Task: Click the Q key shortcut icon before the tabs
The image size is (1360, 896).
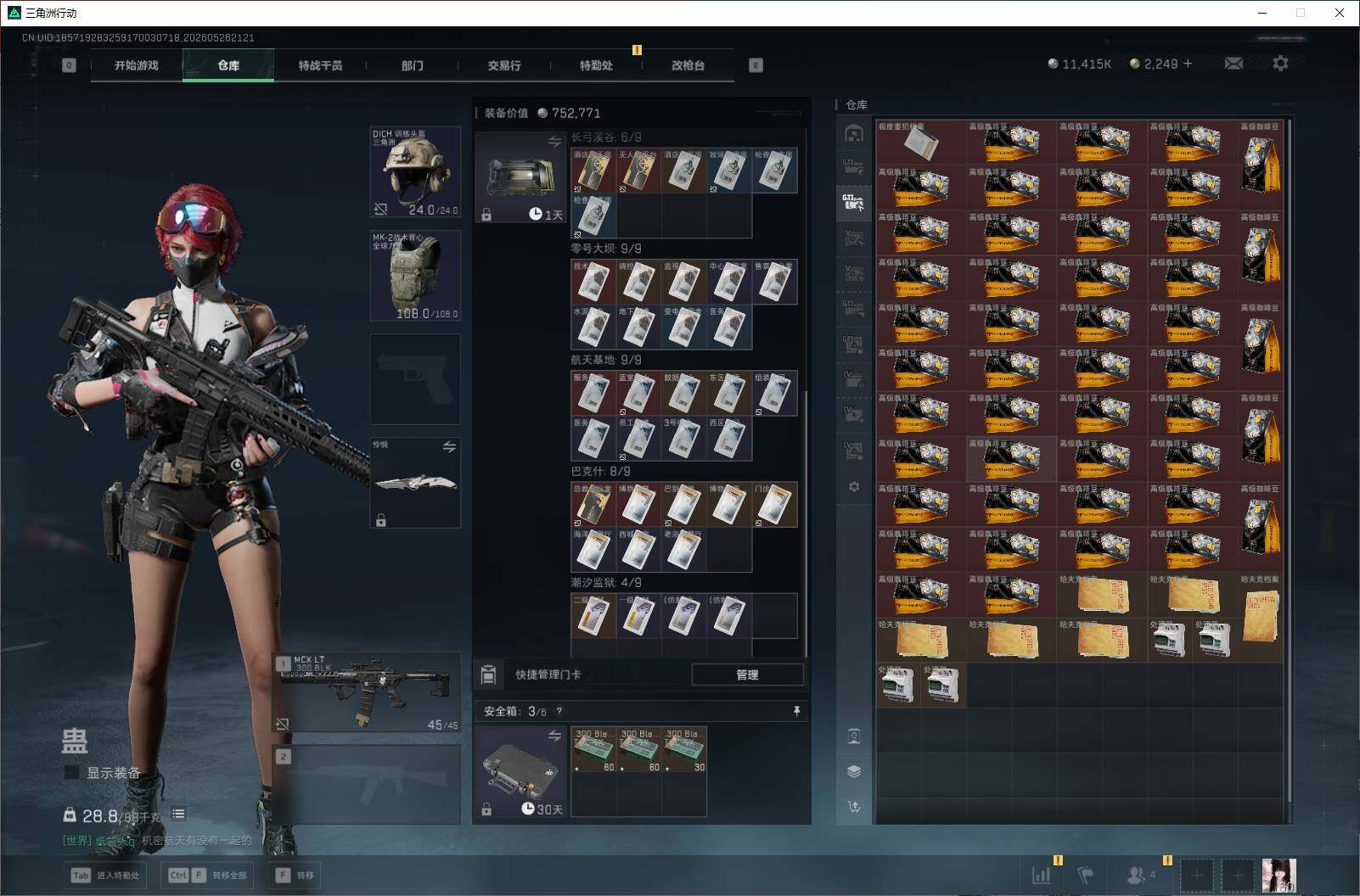Action: 69,65
